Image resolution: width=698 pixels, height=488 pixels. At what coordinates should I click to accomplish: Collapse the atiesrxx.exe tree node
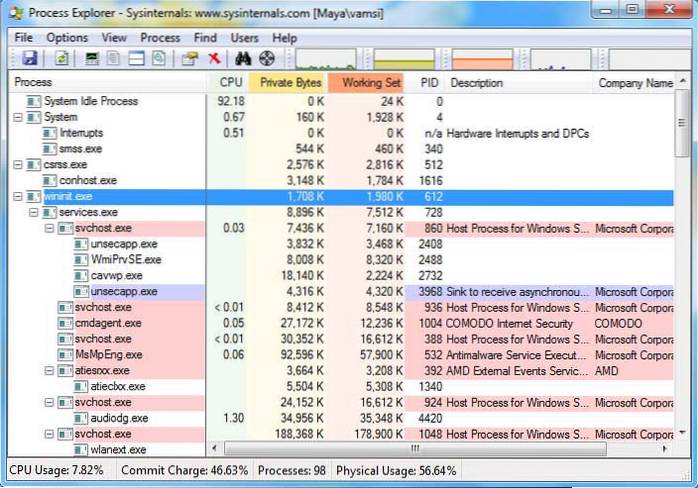pos(49,370)
